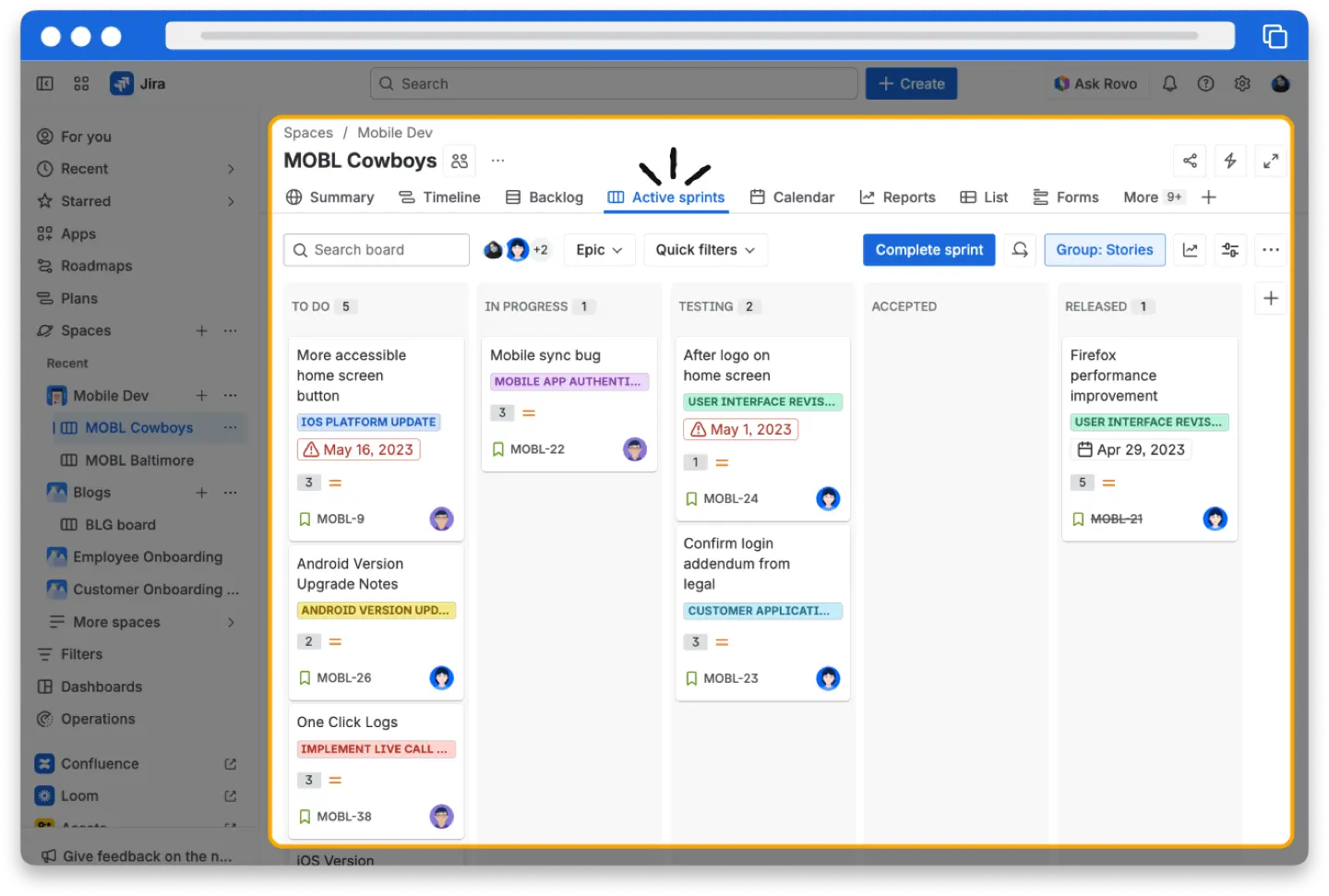
Task: Filter board by first assignee avatar
Action: 494,250
